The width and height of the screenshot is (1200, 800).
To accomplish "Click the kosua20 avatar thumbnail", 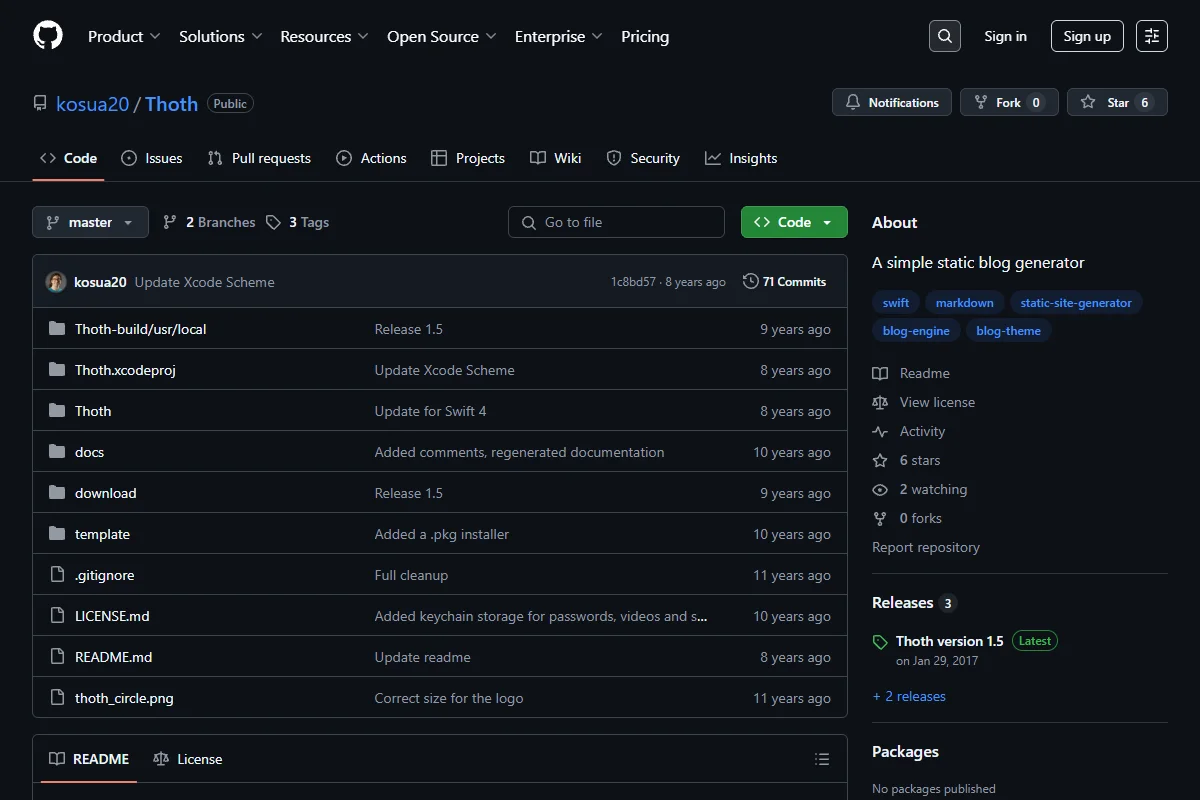I will (56, 282).
